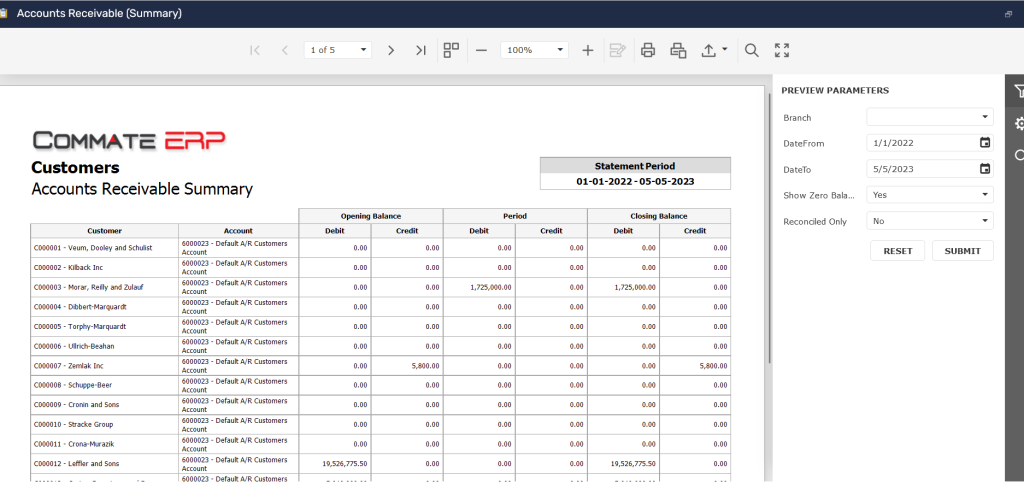
Task: Click the 5,800.00 opening credit for Zemlak Inc
Action: 425,366
